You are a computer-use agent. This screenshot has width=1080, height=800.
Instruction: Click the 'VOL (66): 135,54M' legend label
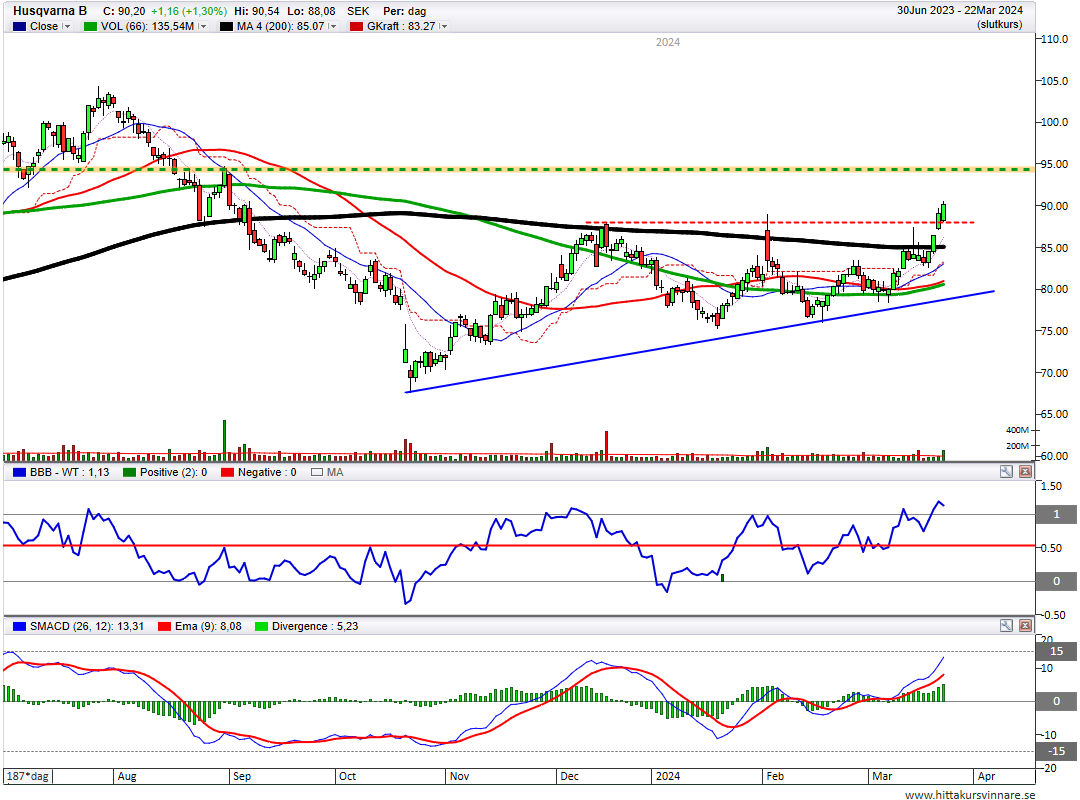click(x=147, y=26)
